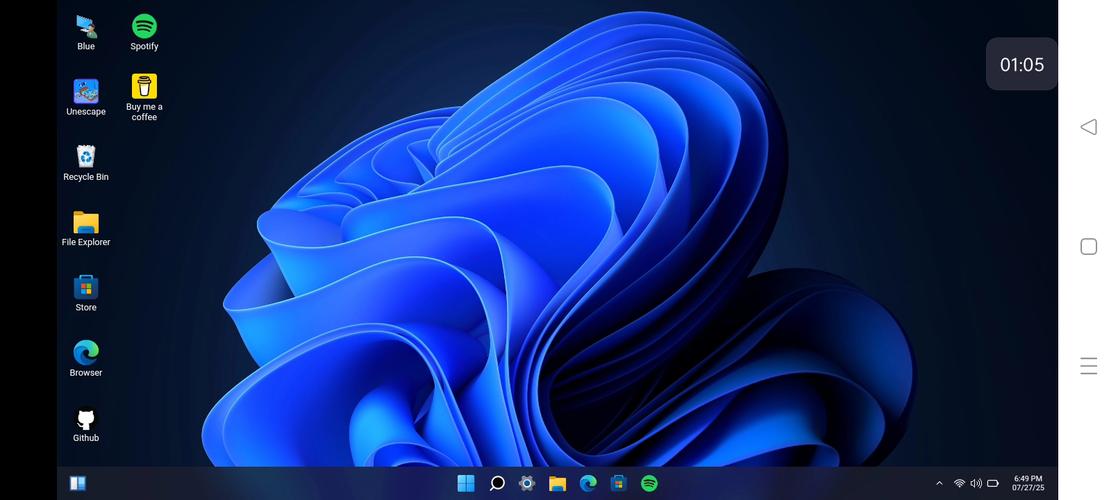Tap the Android recents menu button

1089,366
